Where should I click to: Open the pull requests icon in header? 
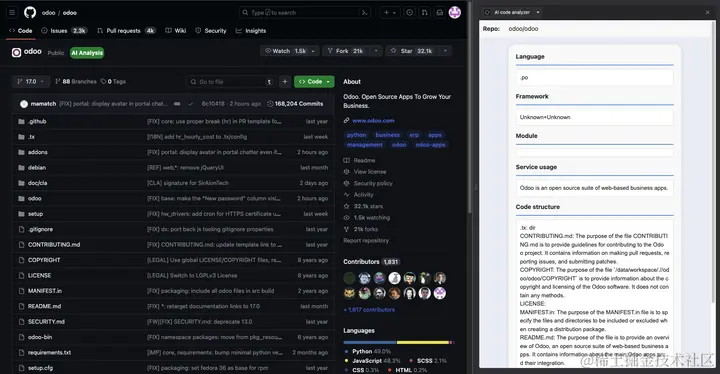point(425,12)
